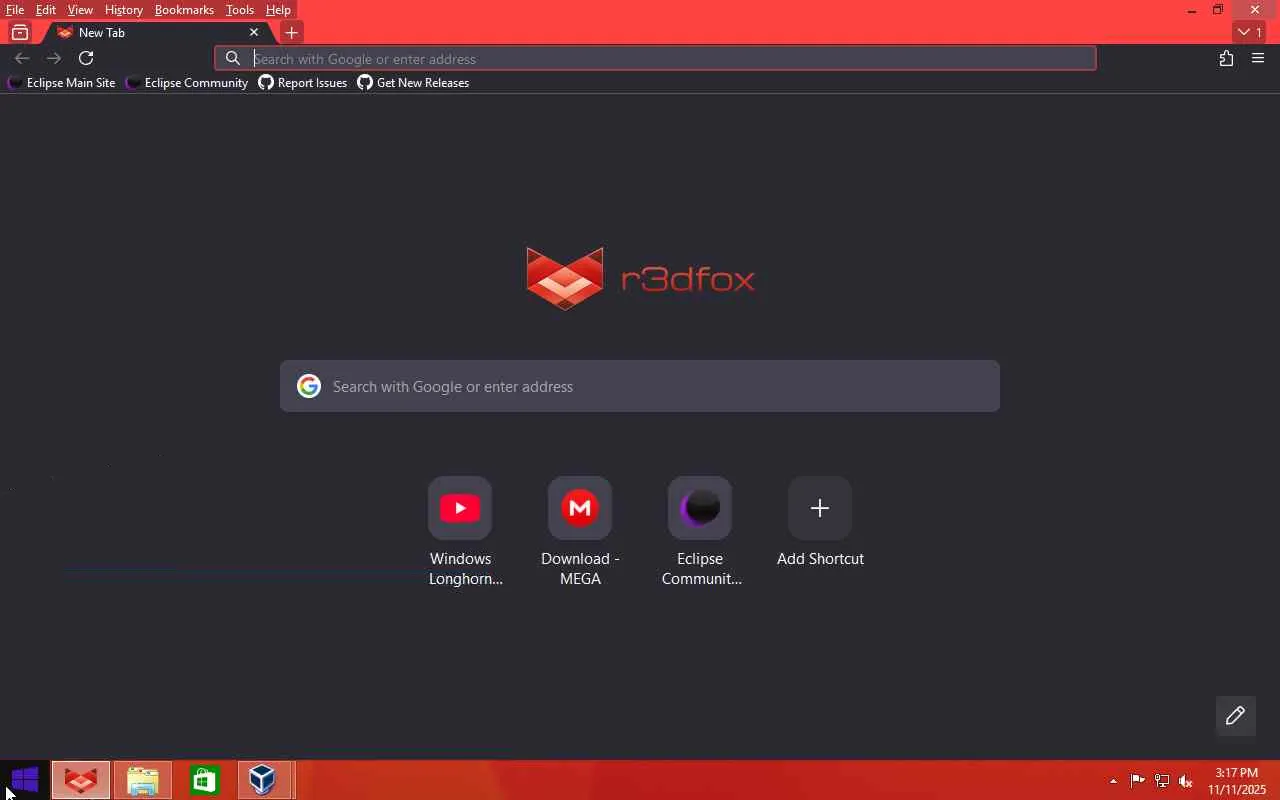The image size is (1280, 800).
Task: Open the Eclipse Community shortcut tile
Action: (x=700, y=532)
